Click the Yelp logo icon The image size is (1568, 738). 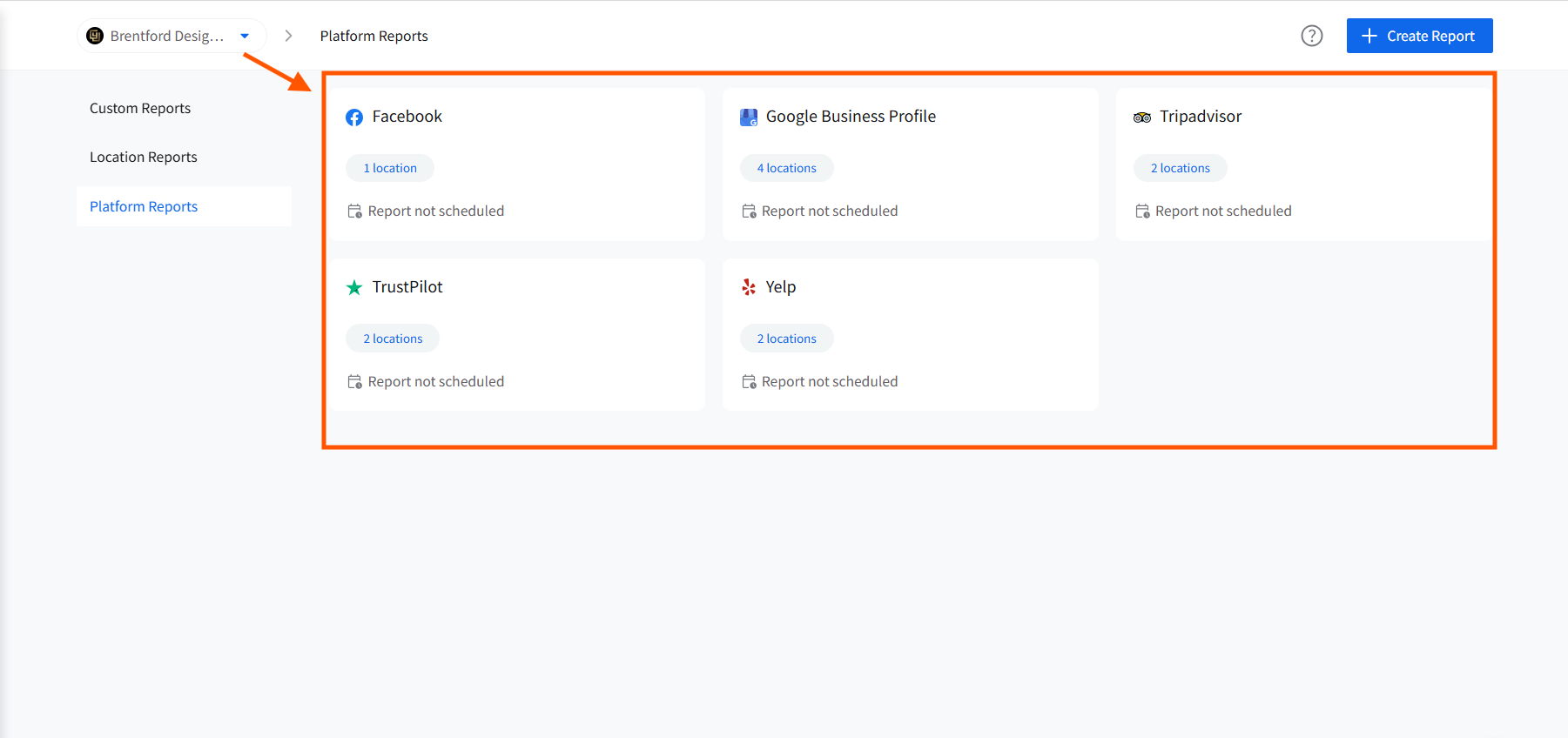(749, 287)
